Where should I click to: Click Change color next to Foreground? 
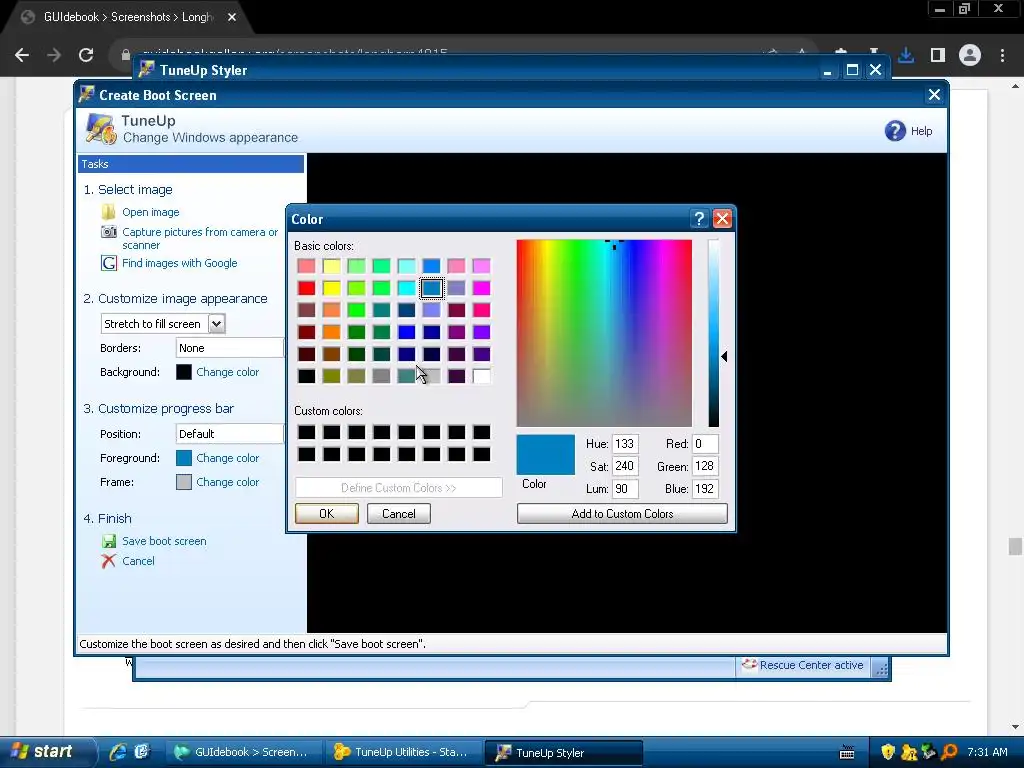click(227, 458)
